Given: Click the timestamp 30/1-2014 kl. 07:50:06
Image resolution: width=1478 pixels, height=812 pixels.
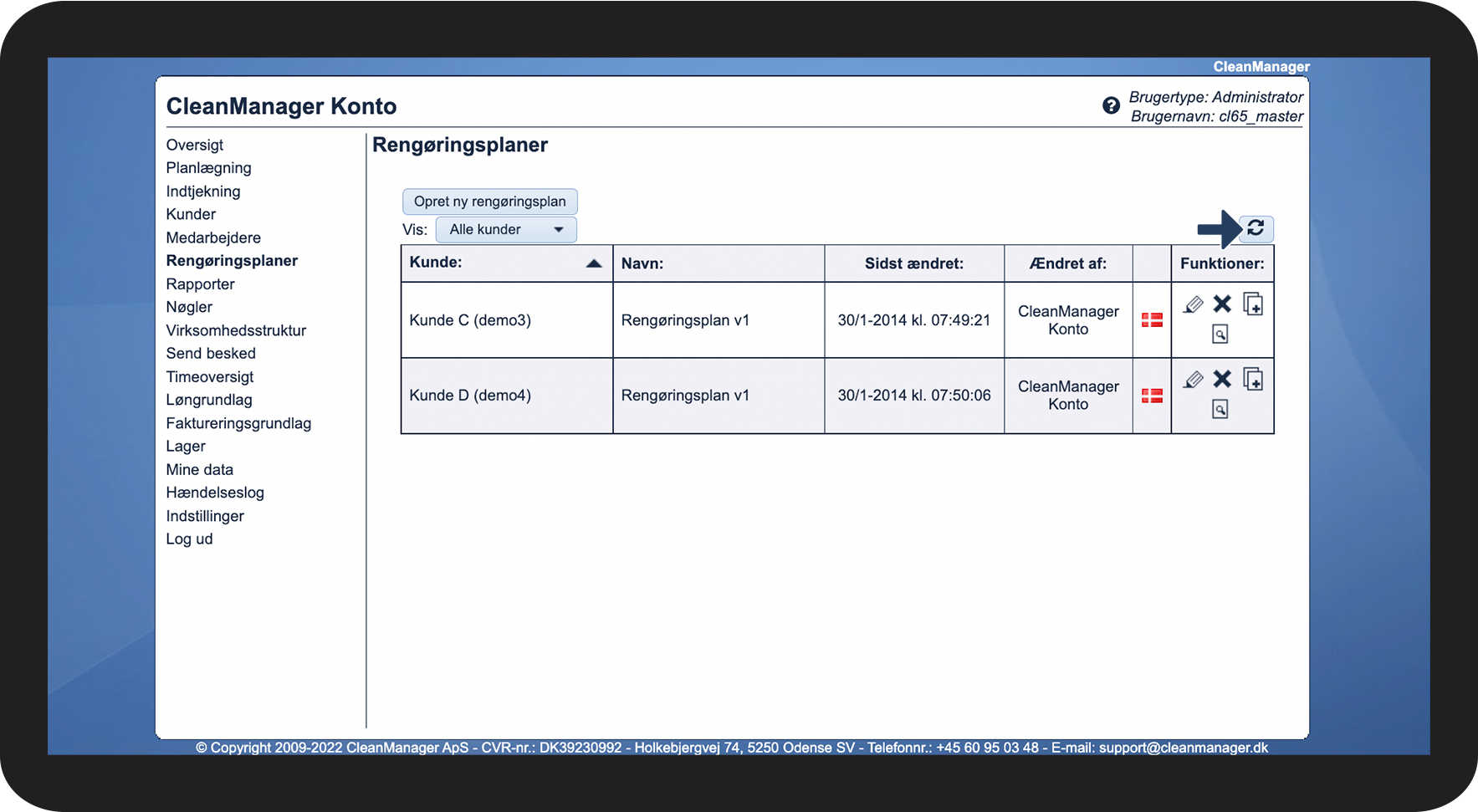Looking at the screenshot, I should click(x=914, y=396).
